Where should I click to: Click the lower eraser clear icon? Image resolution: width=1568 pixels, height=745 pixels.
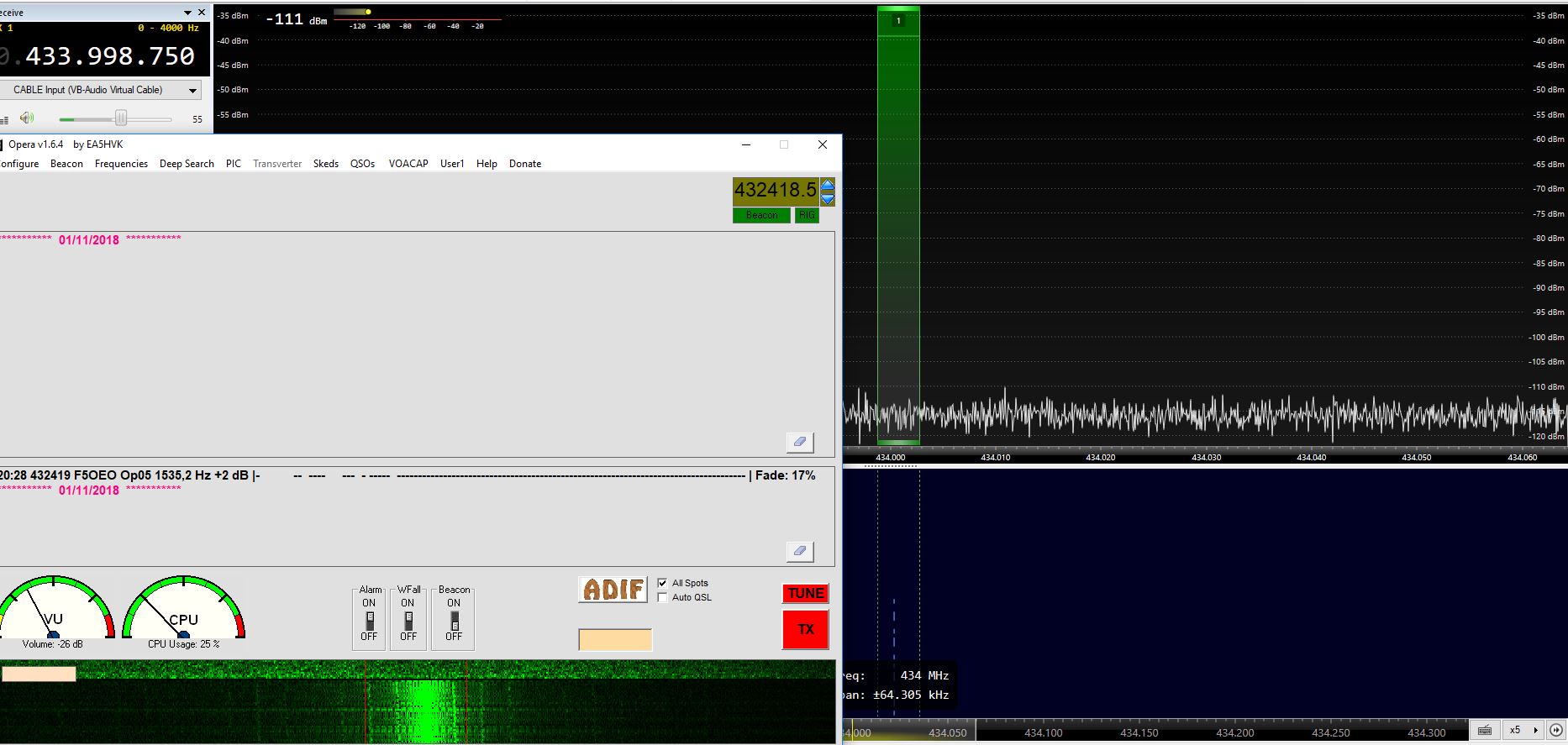[799, 551]
